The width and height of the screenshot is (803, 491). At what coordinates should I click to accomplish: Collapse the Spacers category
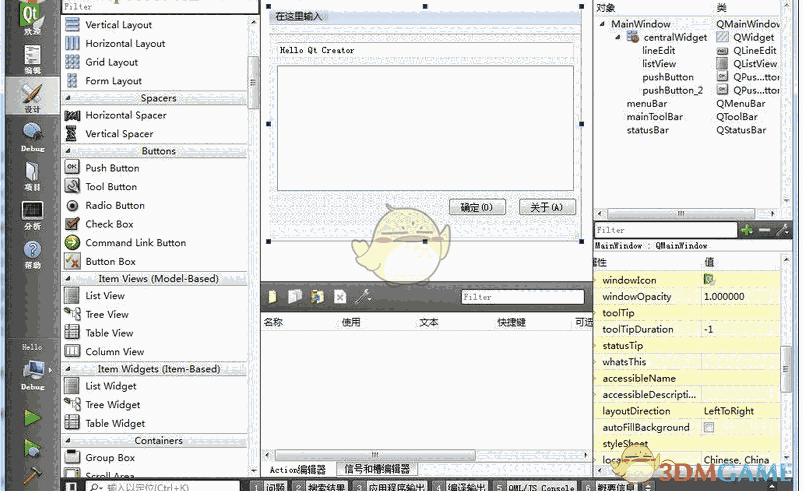[x=68, y=98]
